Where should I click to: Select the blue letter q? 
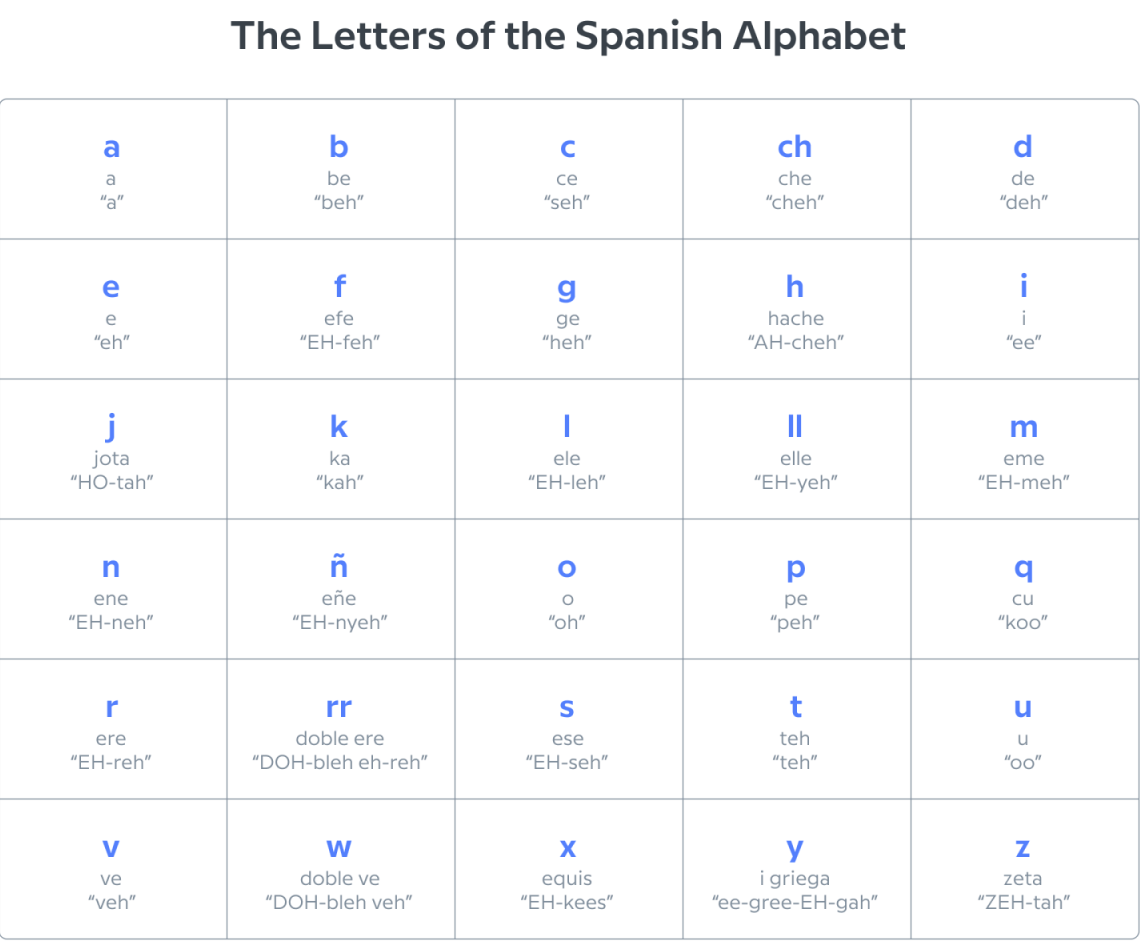point(1024,569)
